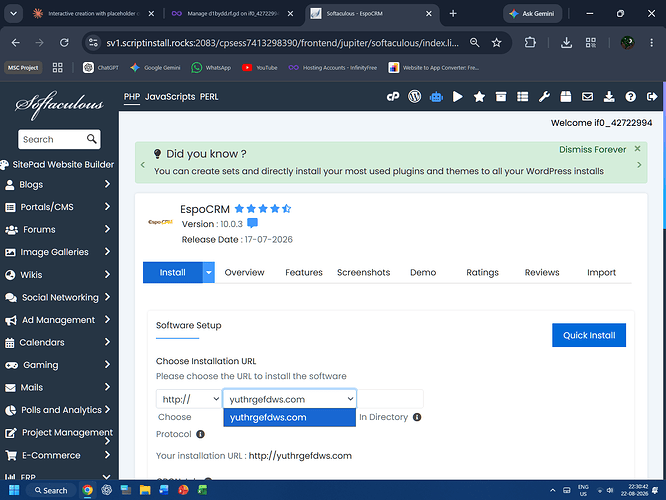666x500 pixels.
Task: Open the Import tab
Action: (x=601, y=272)
